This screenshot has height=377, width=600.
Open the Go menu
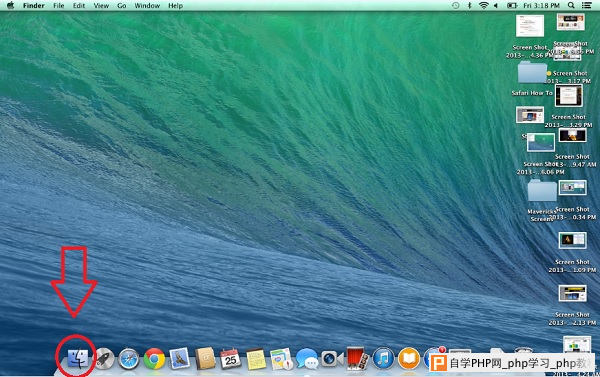[122, 6]
